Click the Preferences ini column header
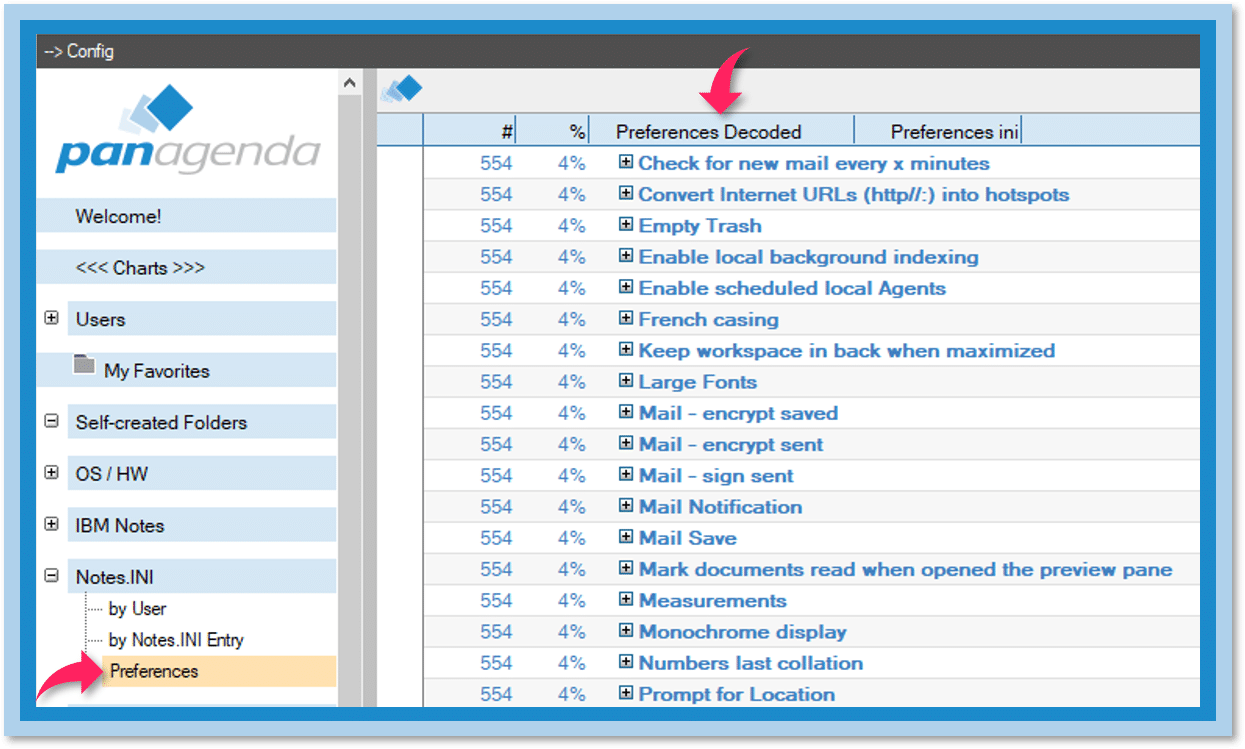Image resolution: width=1245 pixels, height=749 pixels. click(955, 132)
